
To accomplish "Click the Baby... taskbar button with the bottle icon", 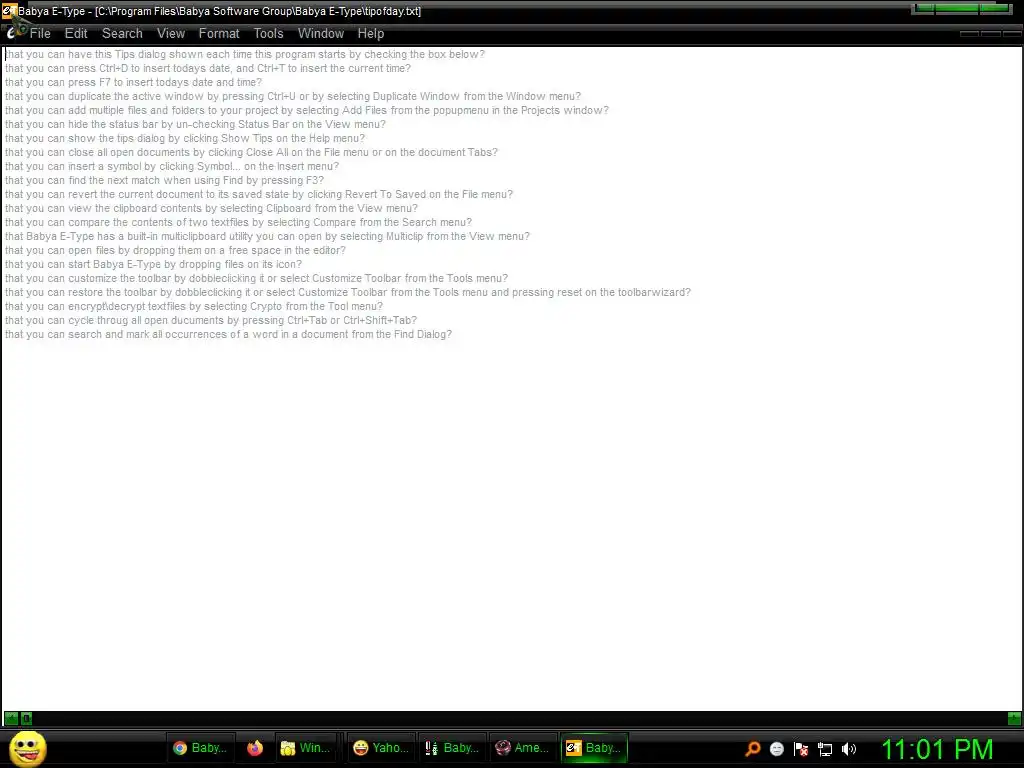I will [452, 748].
